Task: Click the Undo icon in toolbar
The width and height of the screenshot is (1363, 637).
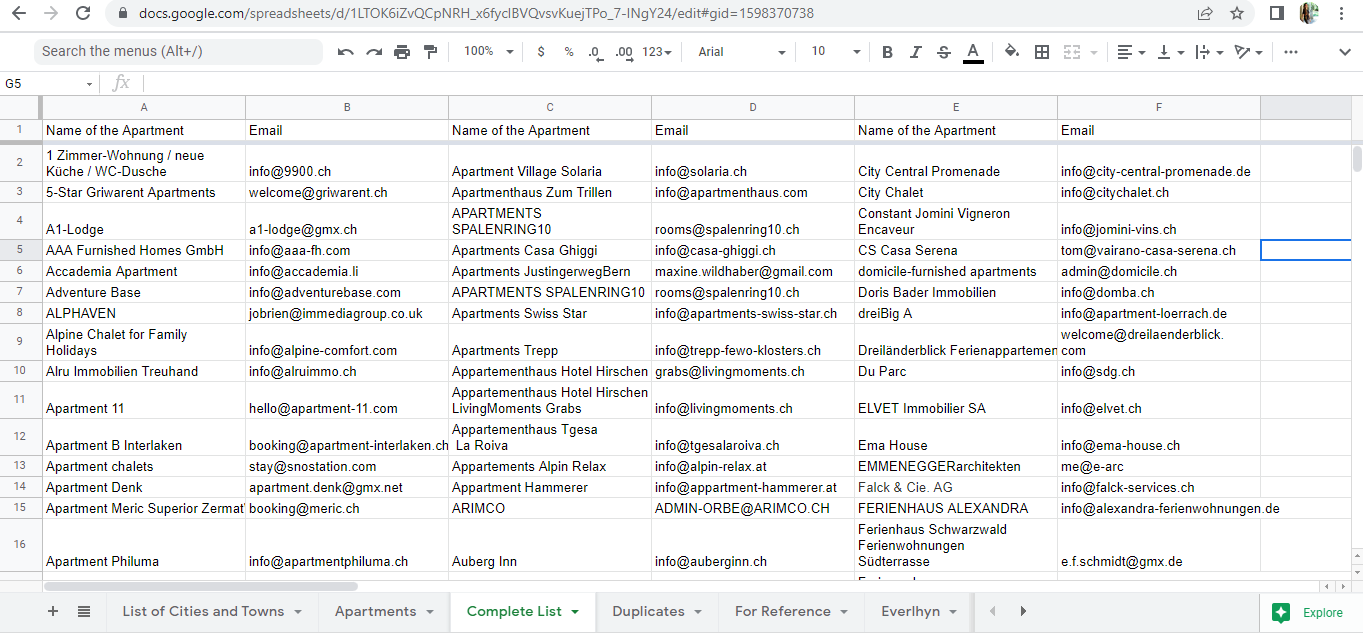Action: click(x=346, y=52)
